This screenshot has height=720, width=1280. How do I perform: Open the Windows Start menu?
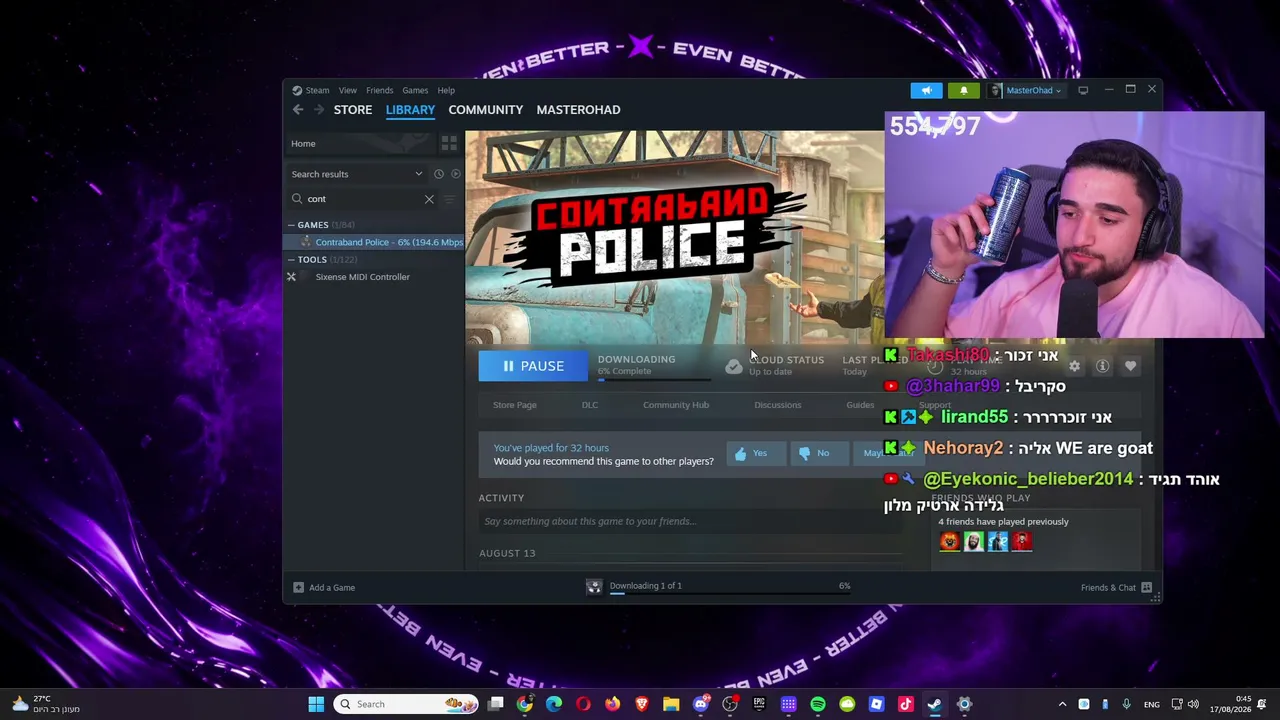pyautogui.click(x=316, y=704)
